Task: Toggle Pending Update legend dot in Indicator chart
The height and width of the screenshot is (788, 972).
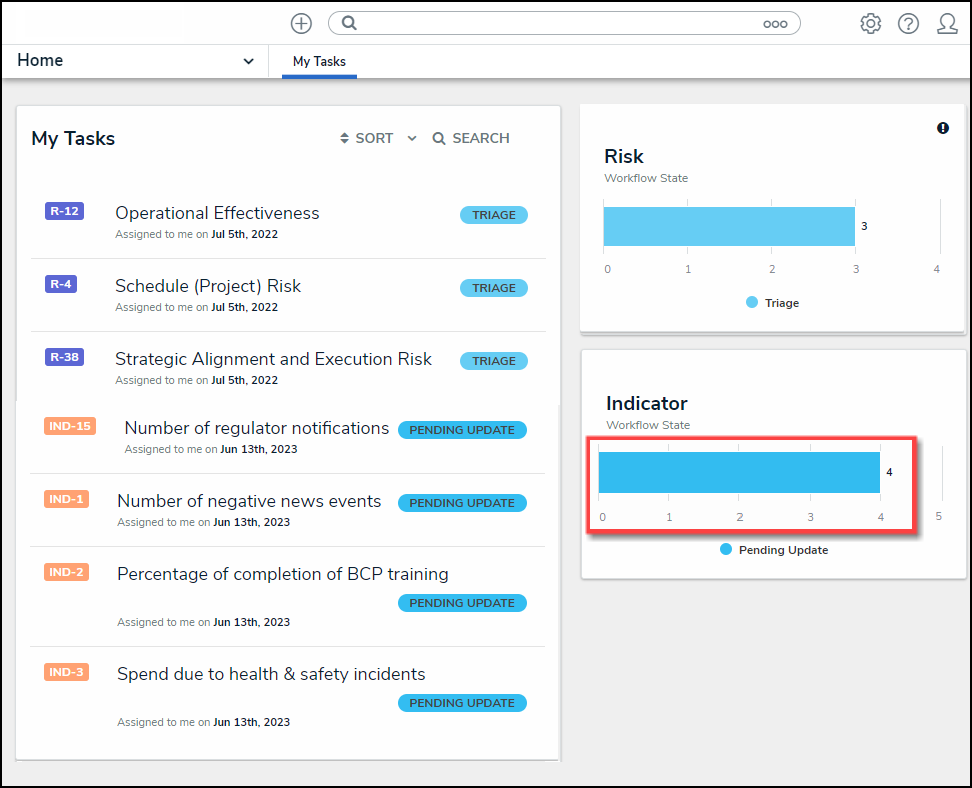Action: [x=725, y=549]
